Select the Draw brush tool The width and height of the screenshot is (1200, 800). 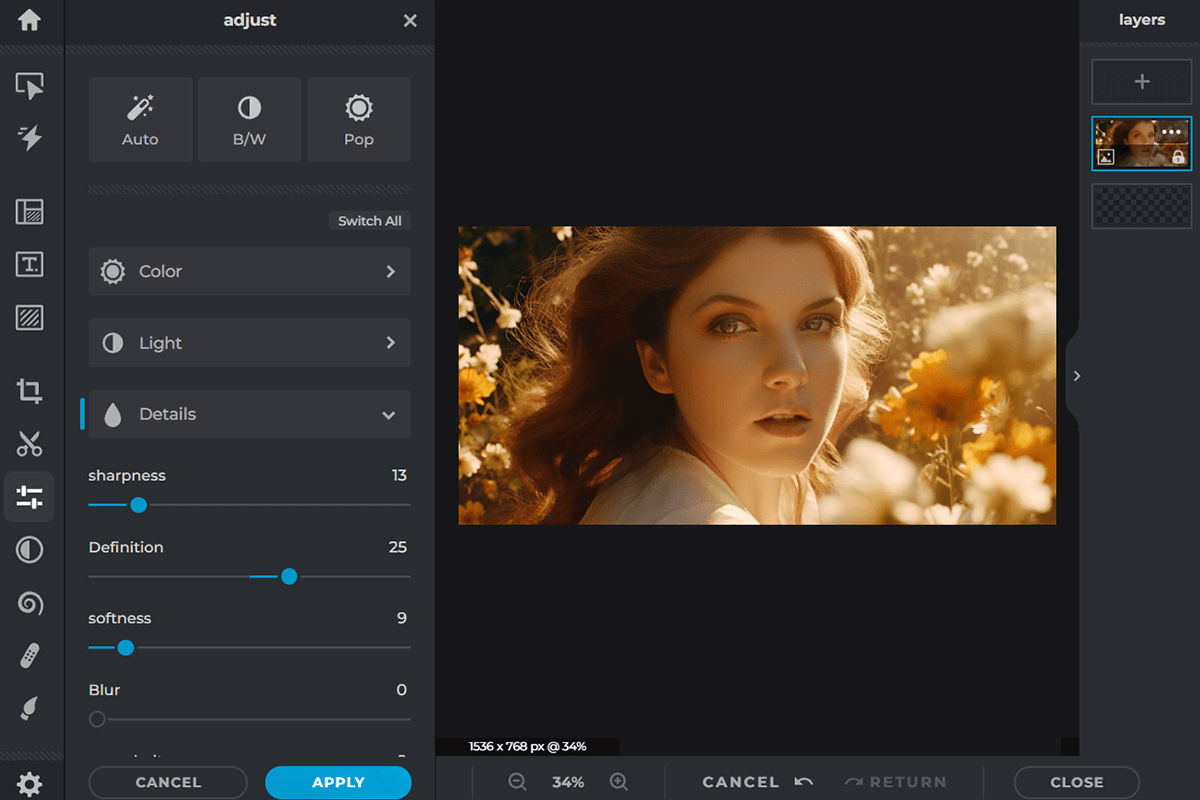coord(30,709)
